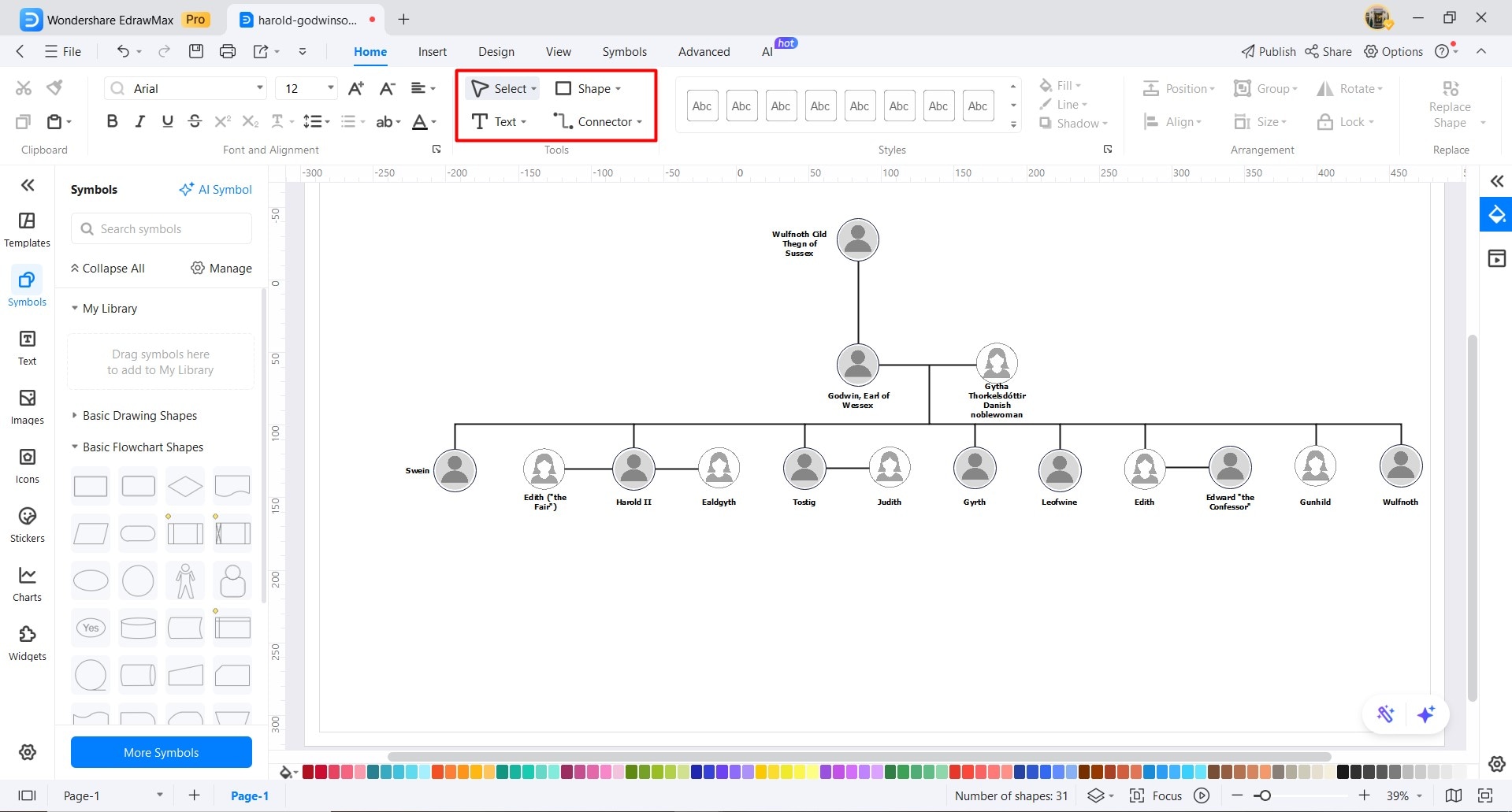Click the Widgets sidebar icon
1512x812 pixels.
(x=27, y=643)
